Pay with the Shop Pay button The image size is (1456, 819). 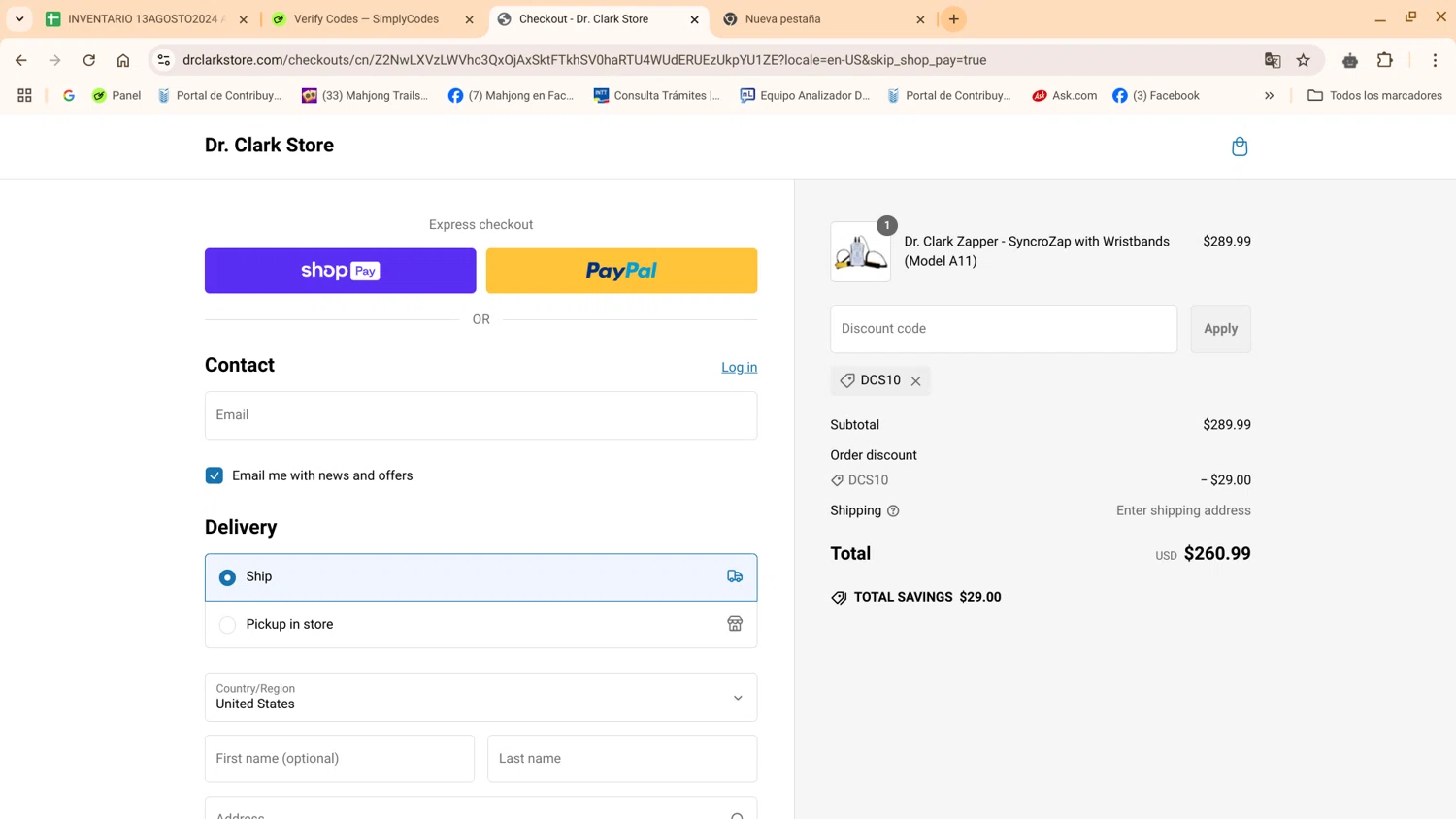click(340, 271)
